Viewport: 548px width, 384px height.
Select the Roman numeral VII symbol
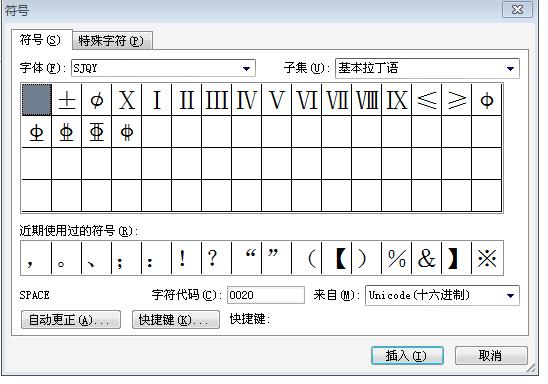tap(337, 100)
